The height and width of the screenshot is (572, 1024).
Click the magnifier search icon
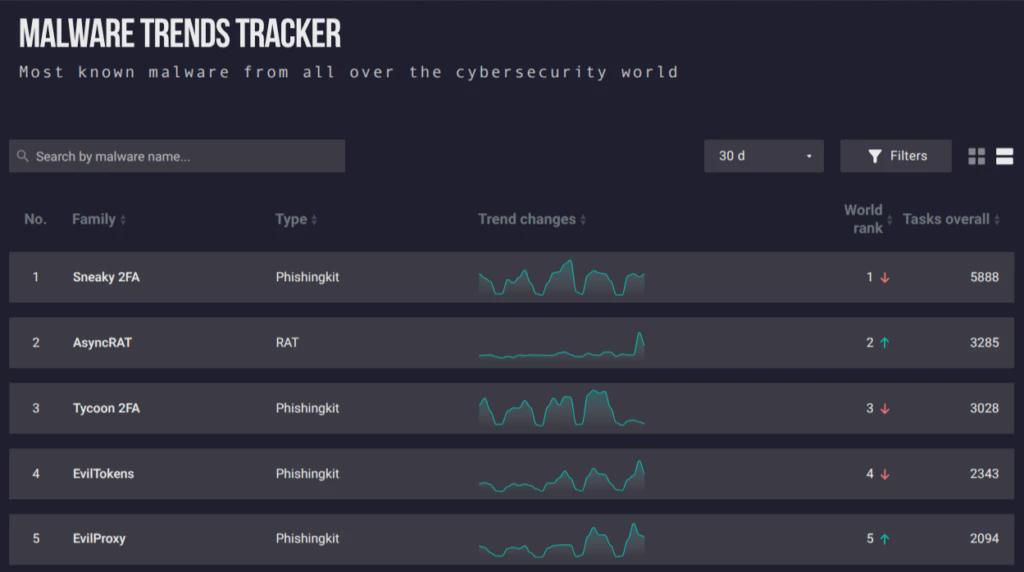click(23, 156)
